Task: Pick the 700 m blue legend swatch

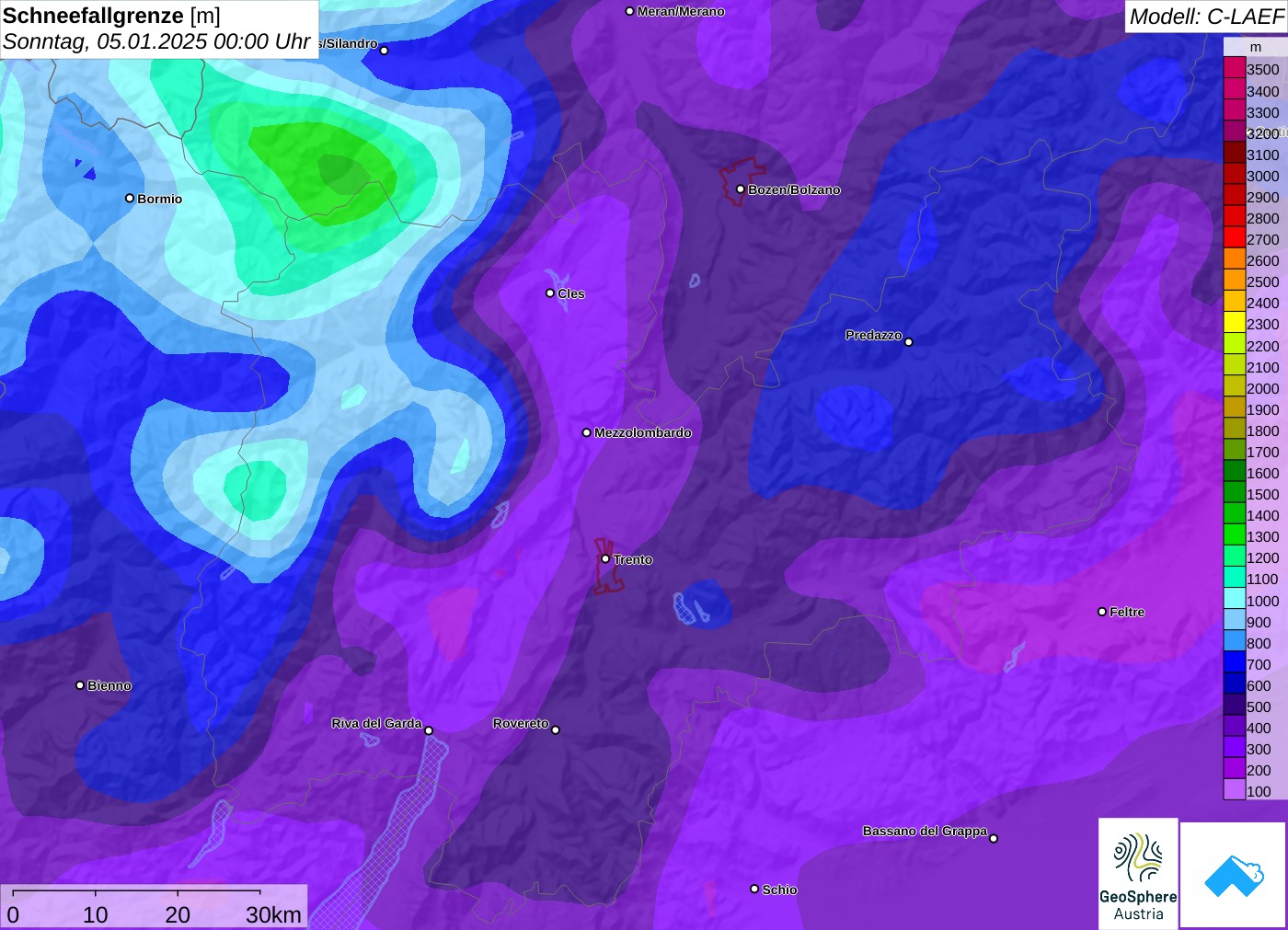Action: pos(1235,663)
